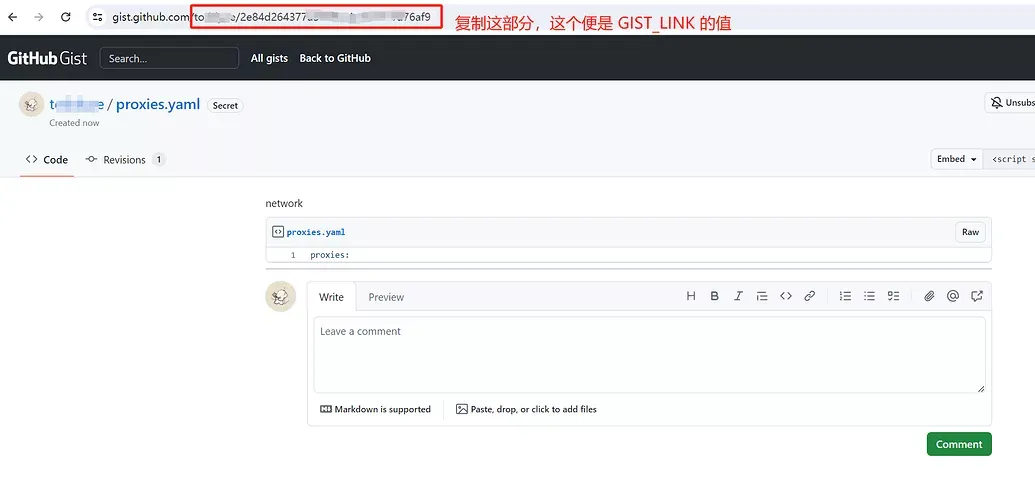Reload the page in browser

(x=66, y=17)
